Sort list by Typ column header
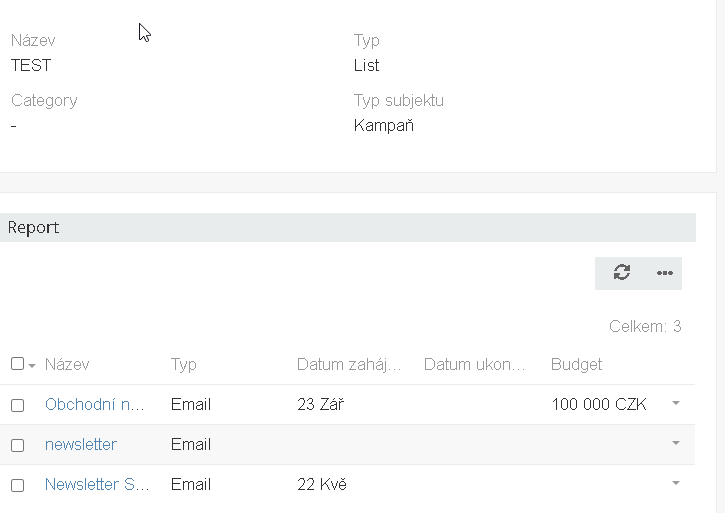Screen dimensions: 725x513 [184, 364]
